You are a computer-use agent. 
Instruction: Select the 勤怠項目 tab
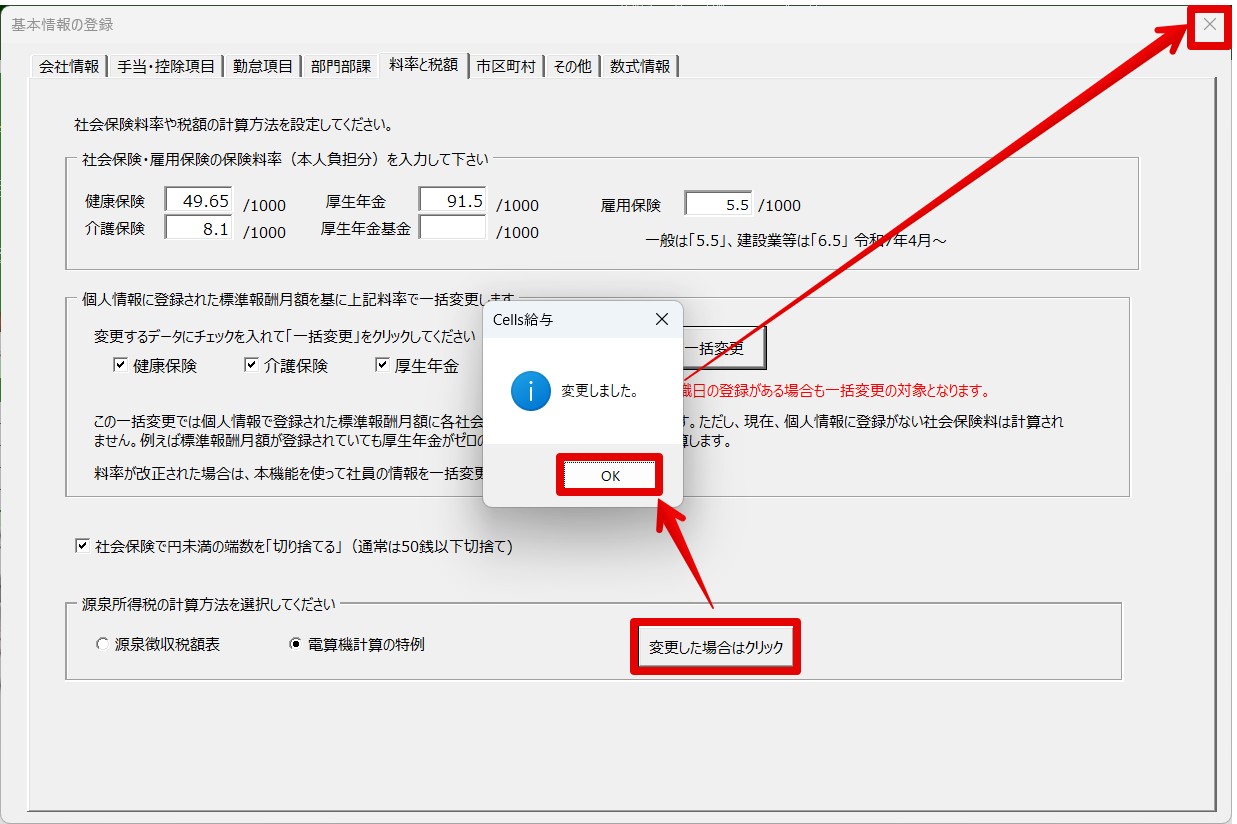tap(263, 67)
